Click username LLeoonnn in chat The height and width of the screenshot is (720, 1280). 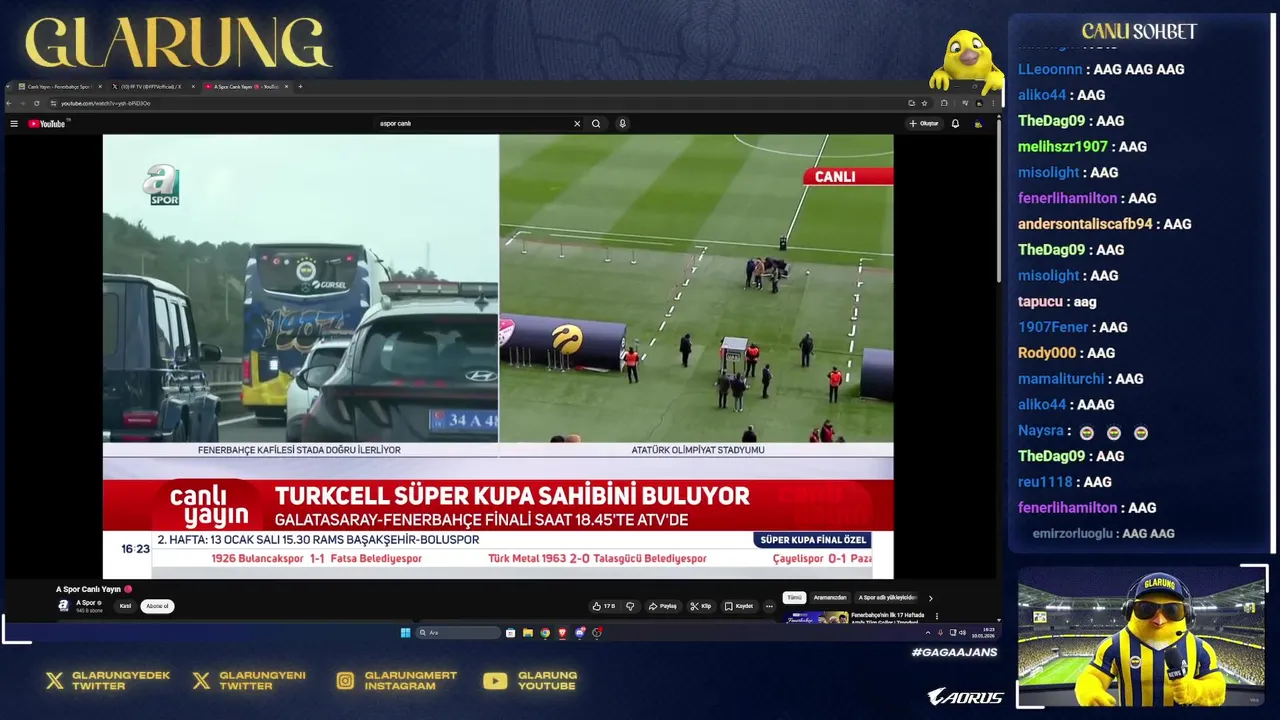1050,69
